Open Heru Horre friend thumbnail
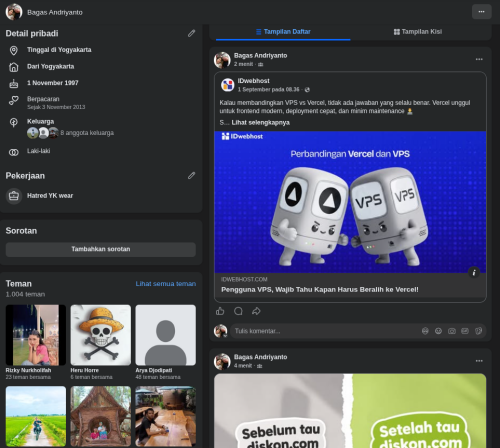500x448 pixels. pyautogui.click(x=101, y=335)
